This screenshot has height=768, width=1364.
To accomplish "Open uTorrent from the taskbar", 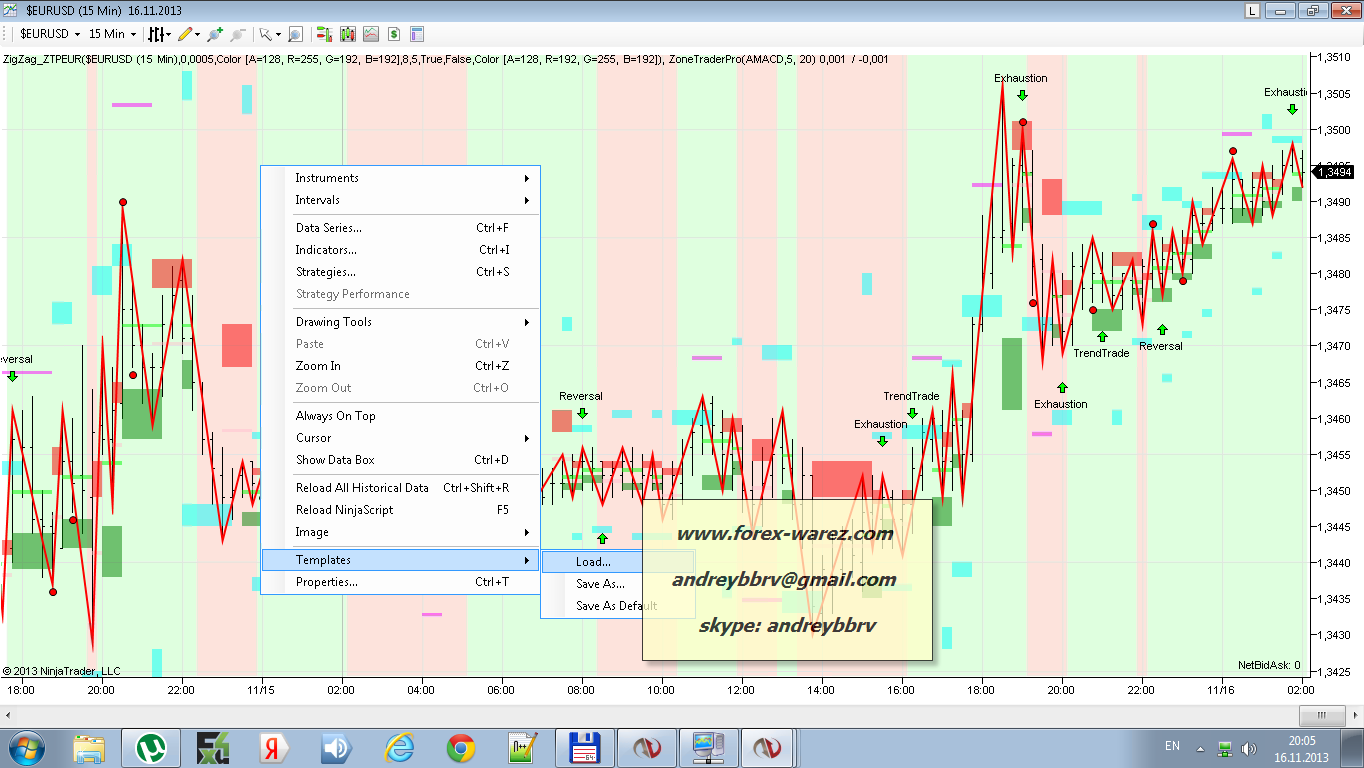I will (x=151, y=747).
